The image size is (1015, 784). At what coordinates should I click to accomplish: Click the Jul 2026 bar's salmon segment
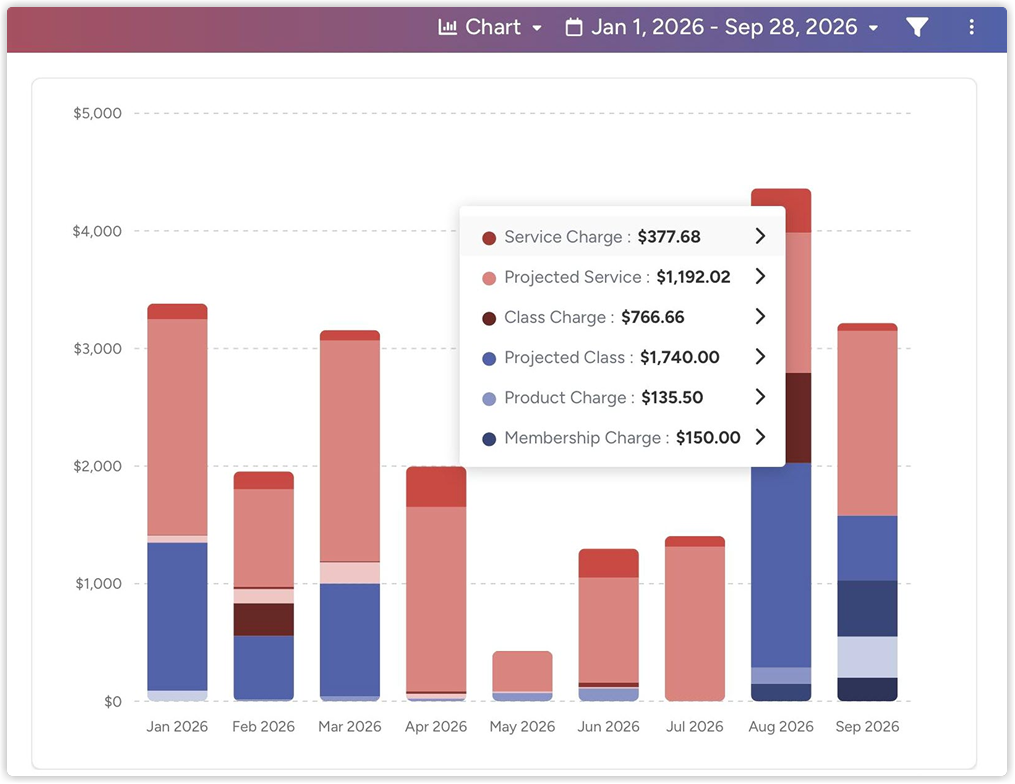click(695, 623)
